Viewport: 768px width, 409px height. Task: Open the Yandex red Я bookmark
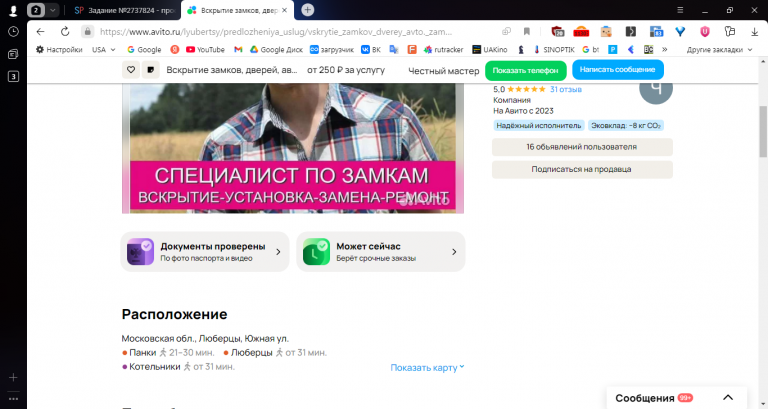click(174, 49)
